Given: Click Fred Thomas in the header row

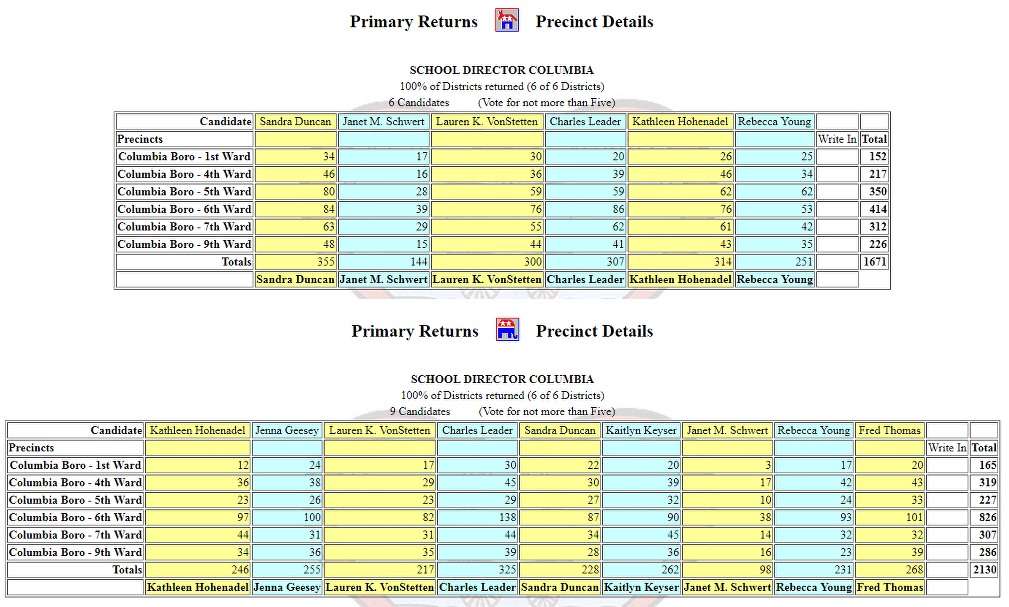Looking at the screenshot, I should (889, 430).
